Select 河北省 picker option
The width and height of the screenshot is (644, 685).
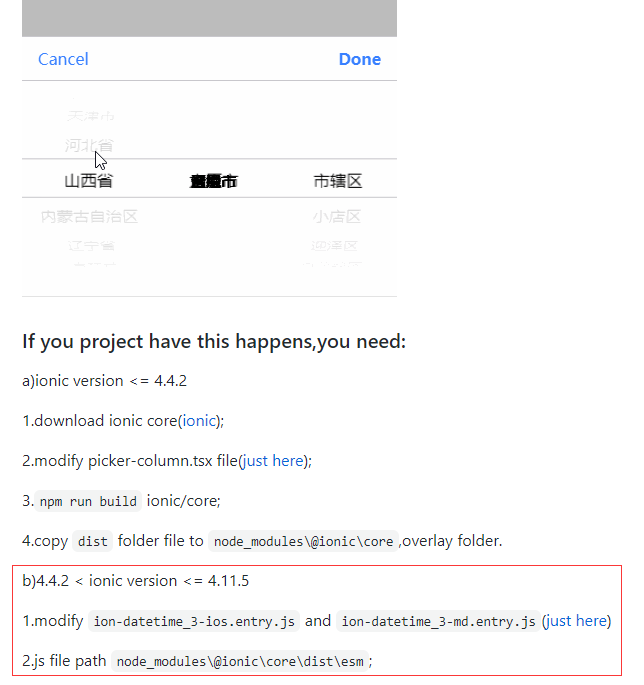[x=89, y=145]
